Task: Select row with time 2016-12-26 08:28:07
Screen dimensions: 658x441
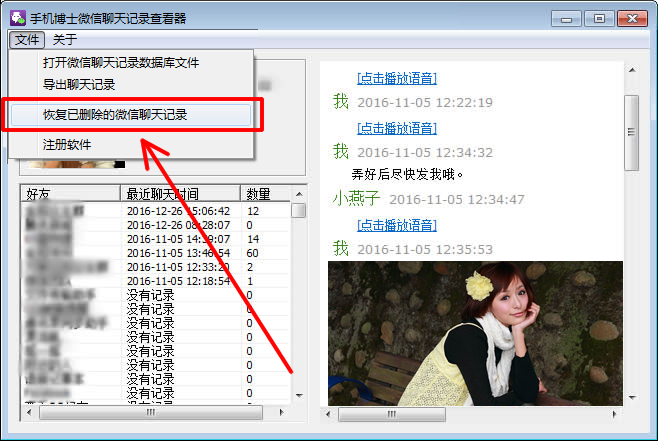Action: pos(156,225)
